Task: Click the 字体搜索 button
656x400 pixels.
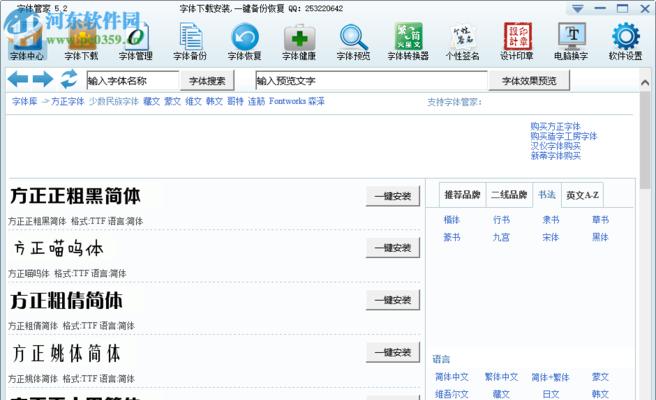Action: pyautogui.click(x=207, y=80)
